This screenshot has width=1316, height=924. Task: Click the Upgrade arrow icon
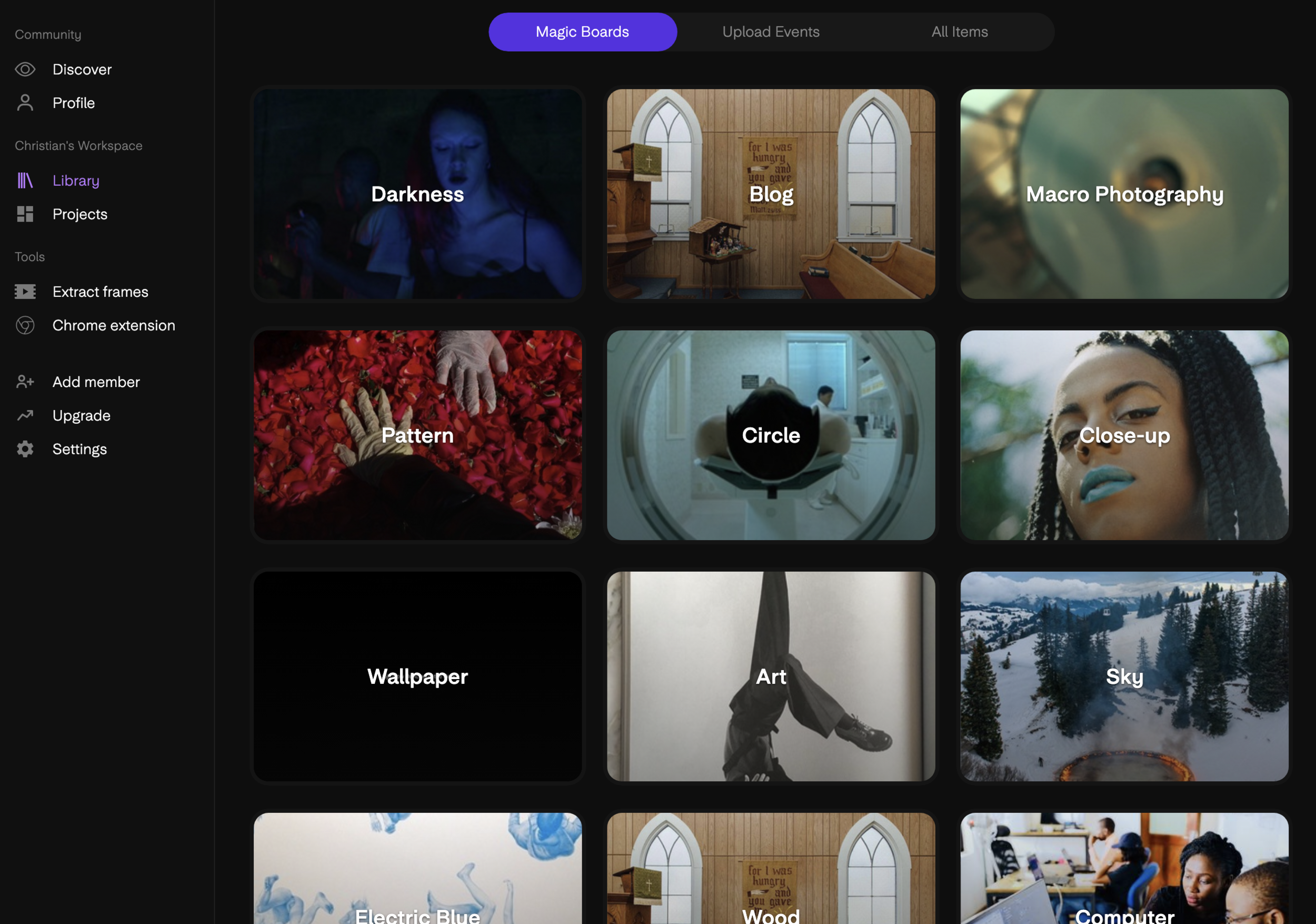pos(25,415)
